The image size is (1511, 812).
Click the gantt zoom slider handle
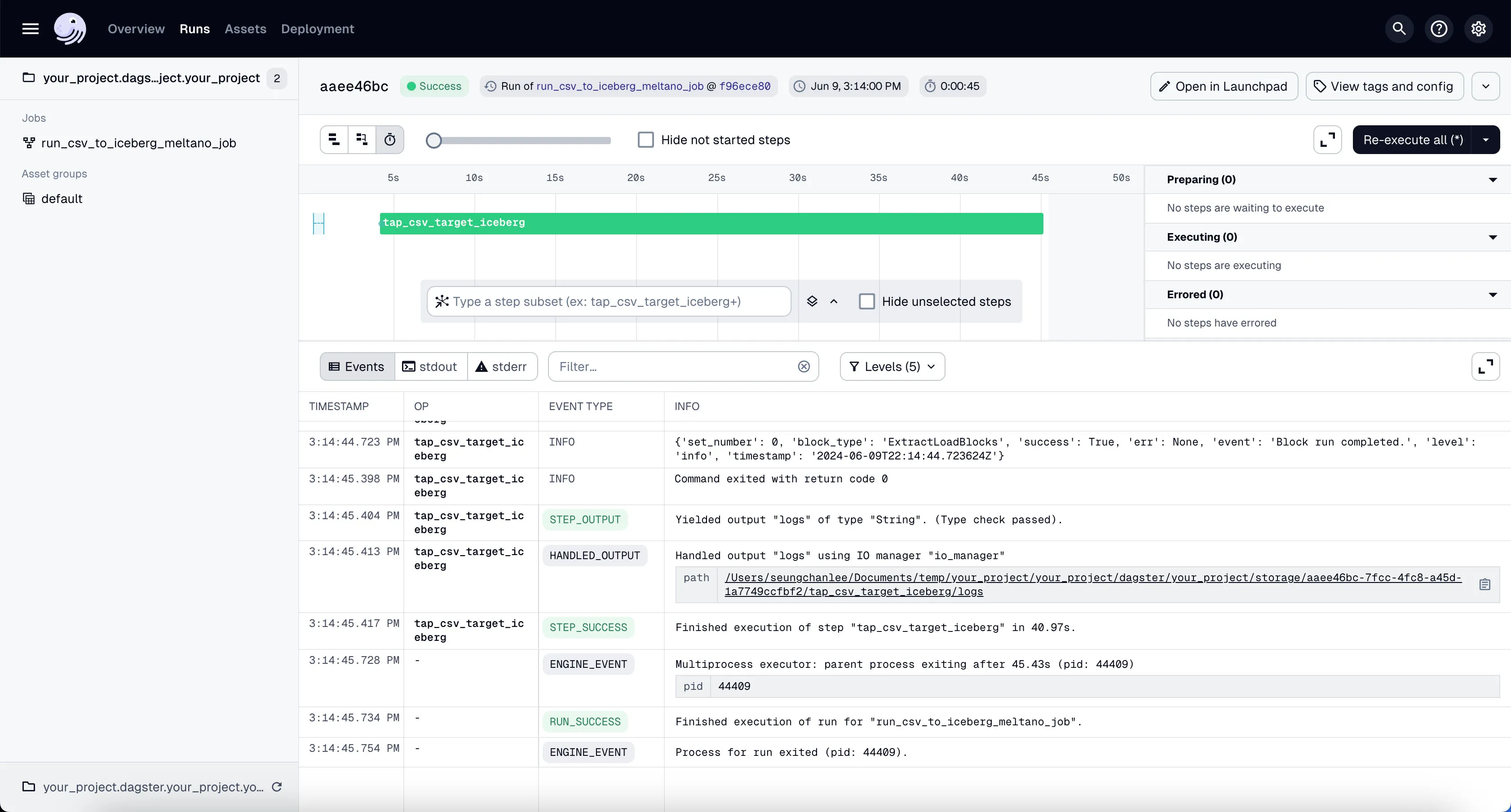(433, 140)
